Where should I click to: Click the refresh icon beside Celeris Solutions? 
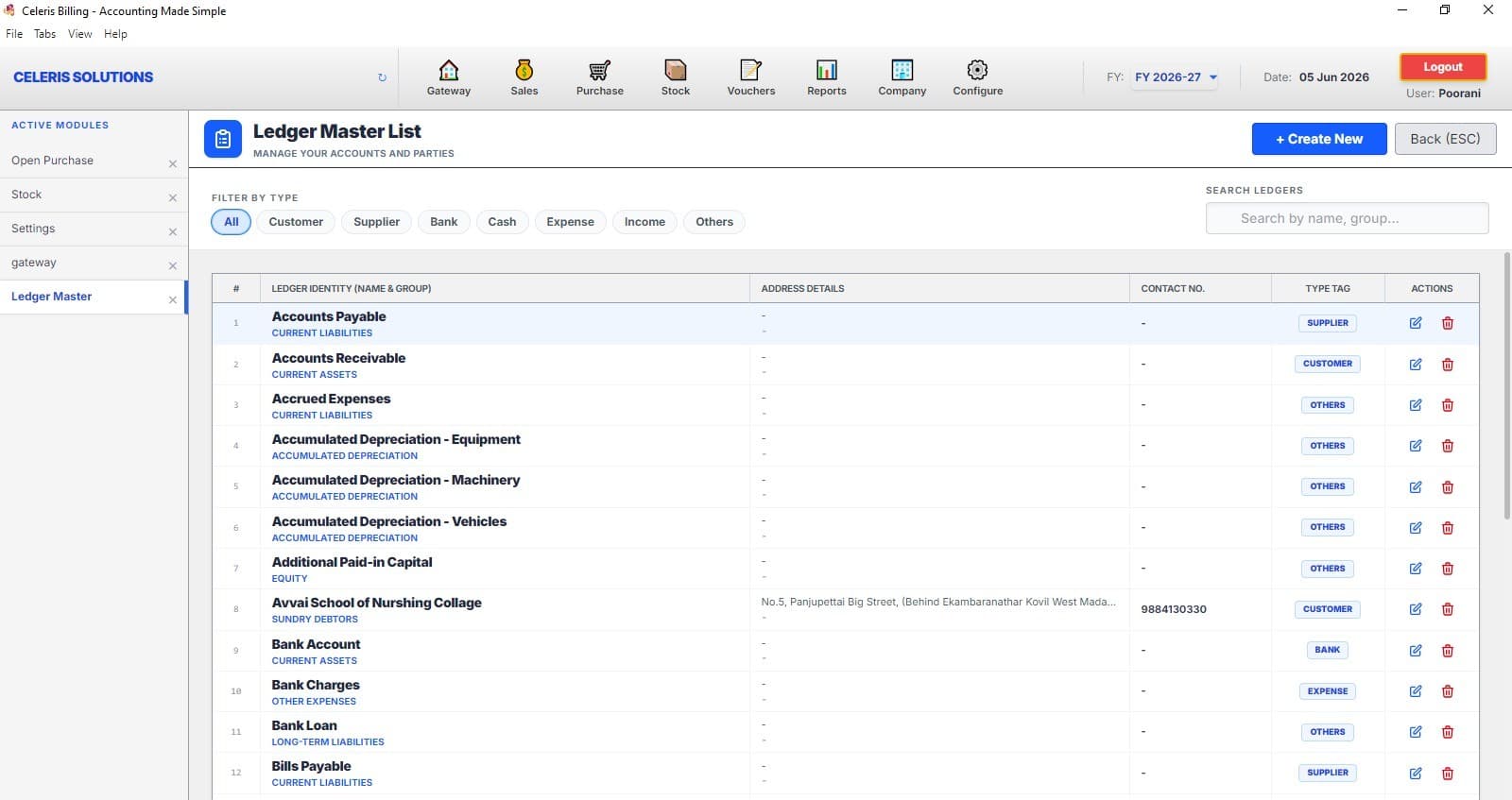pos(382,77)
